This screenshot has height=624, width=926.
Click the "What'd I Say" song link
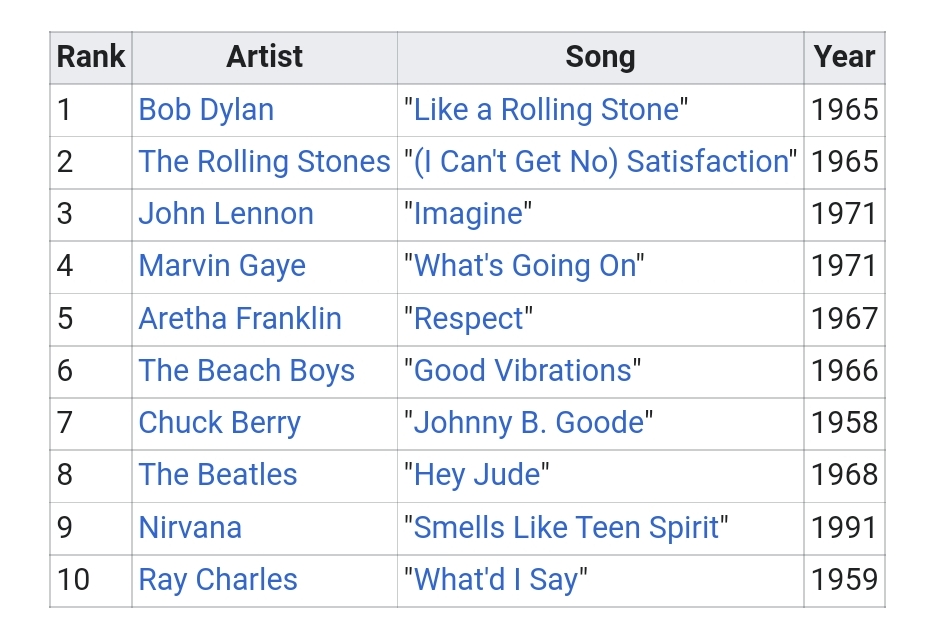tap(495, 580)
